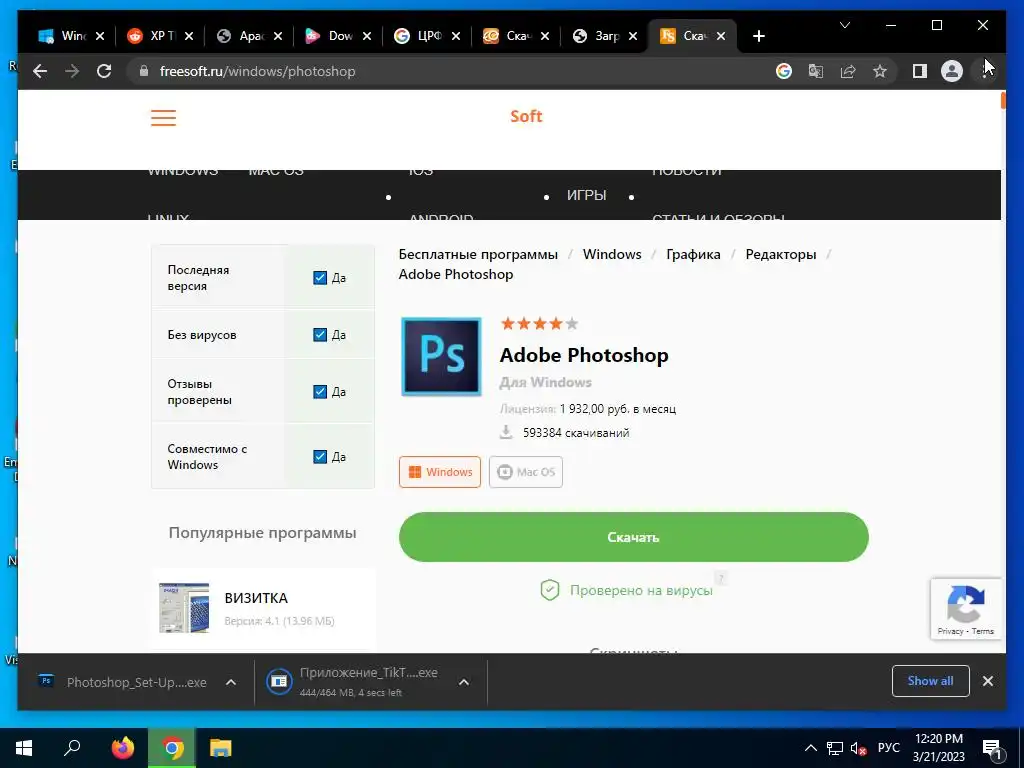
Task: Click the page vertical scrollbar thumb
Action: (x=1002, y=101)
